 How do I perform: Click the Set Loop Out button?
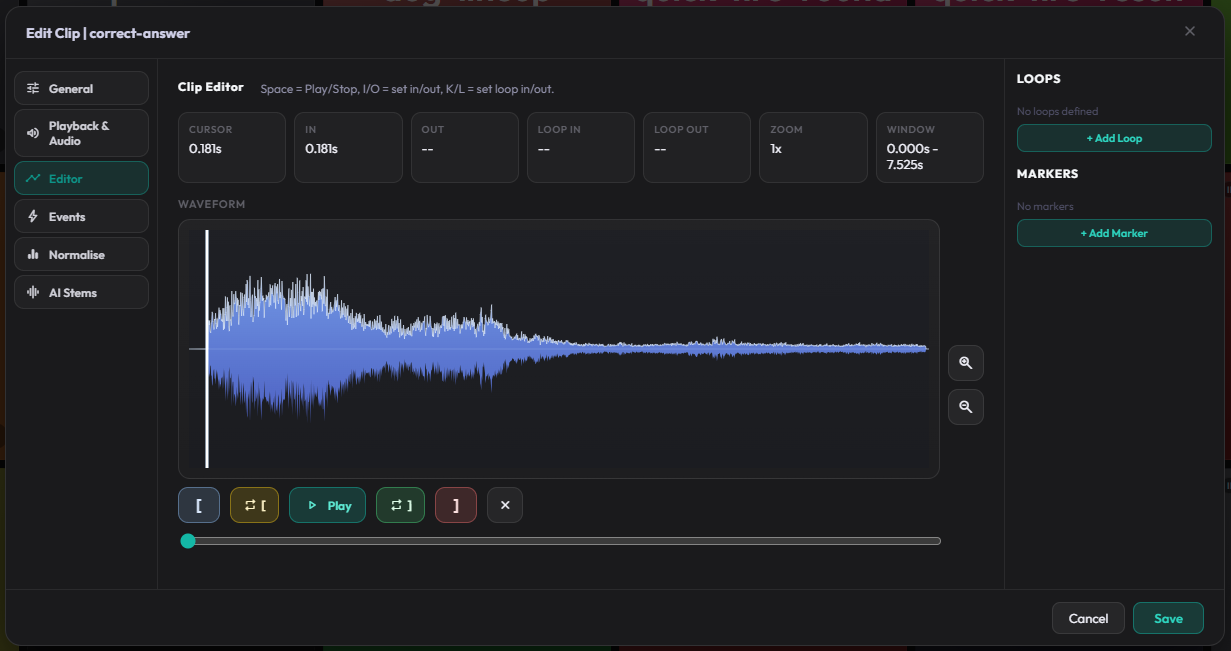(x=400, y=505)
